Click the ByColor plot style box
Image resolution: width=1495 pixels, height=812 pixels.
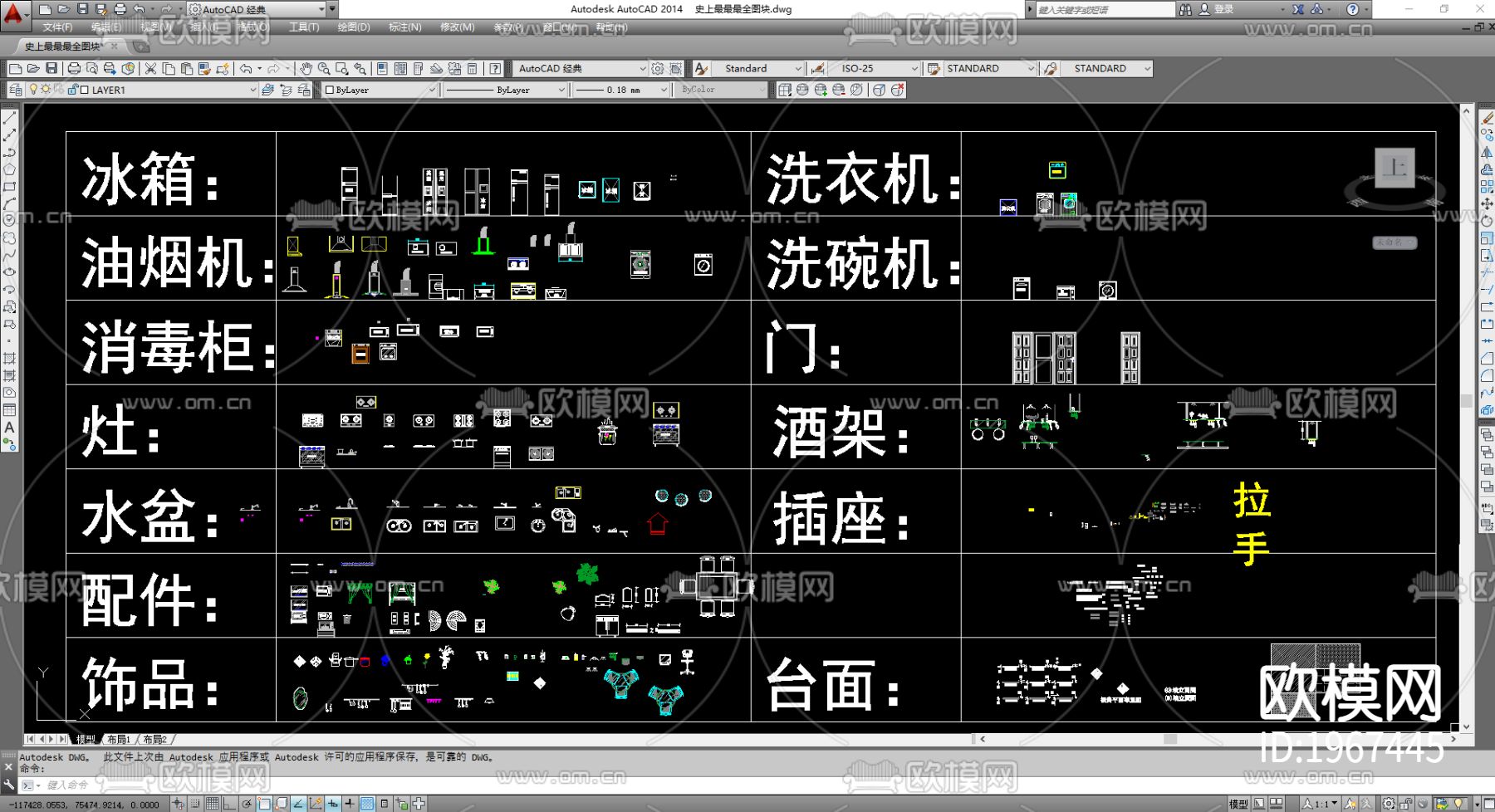721,90
